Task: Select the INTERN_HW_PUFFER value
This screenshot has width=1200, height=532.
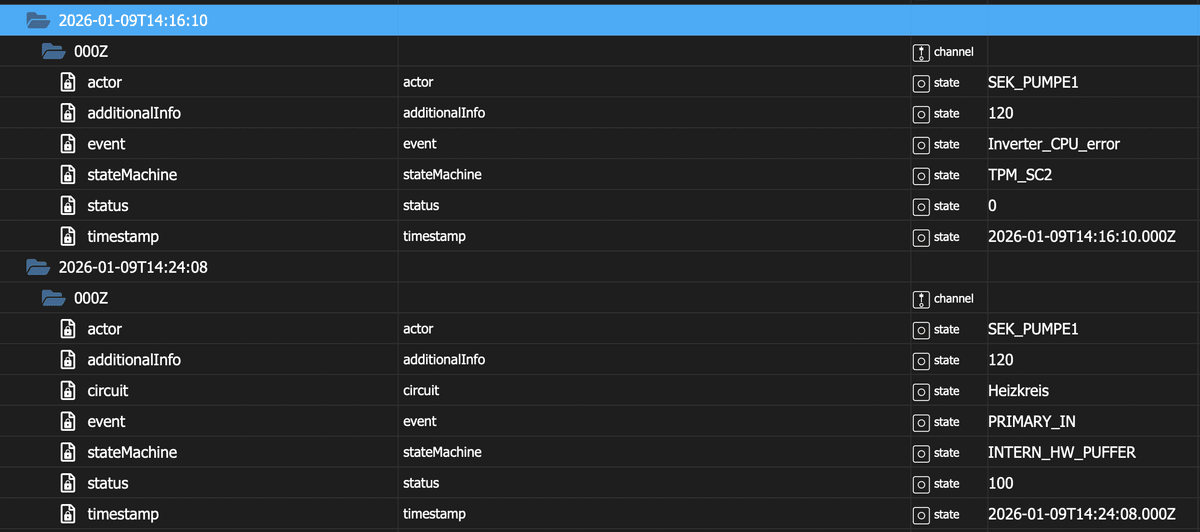Action: [1061, 453]
